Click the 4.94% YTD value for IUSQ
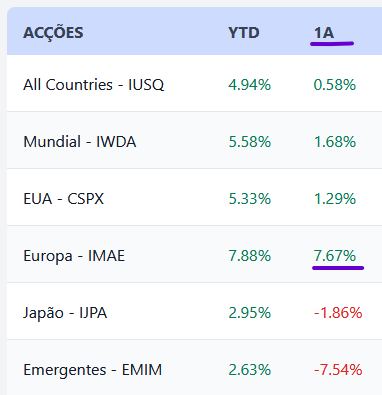 (250, 85)
